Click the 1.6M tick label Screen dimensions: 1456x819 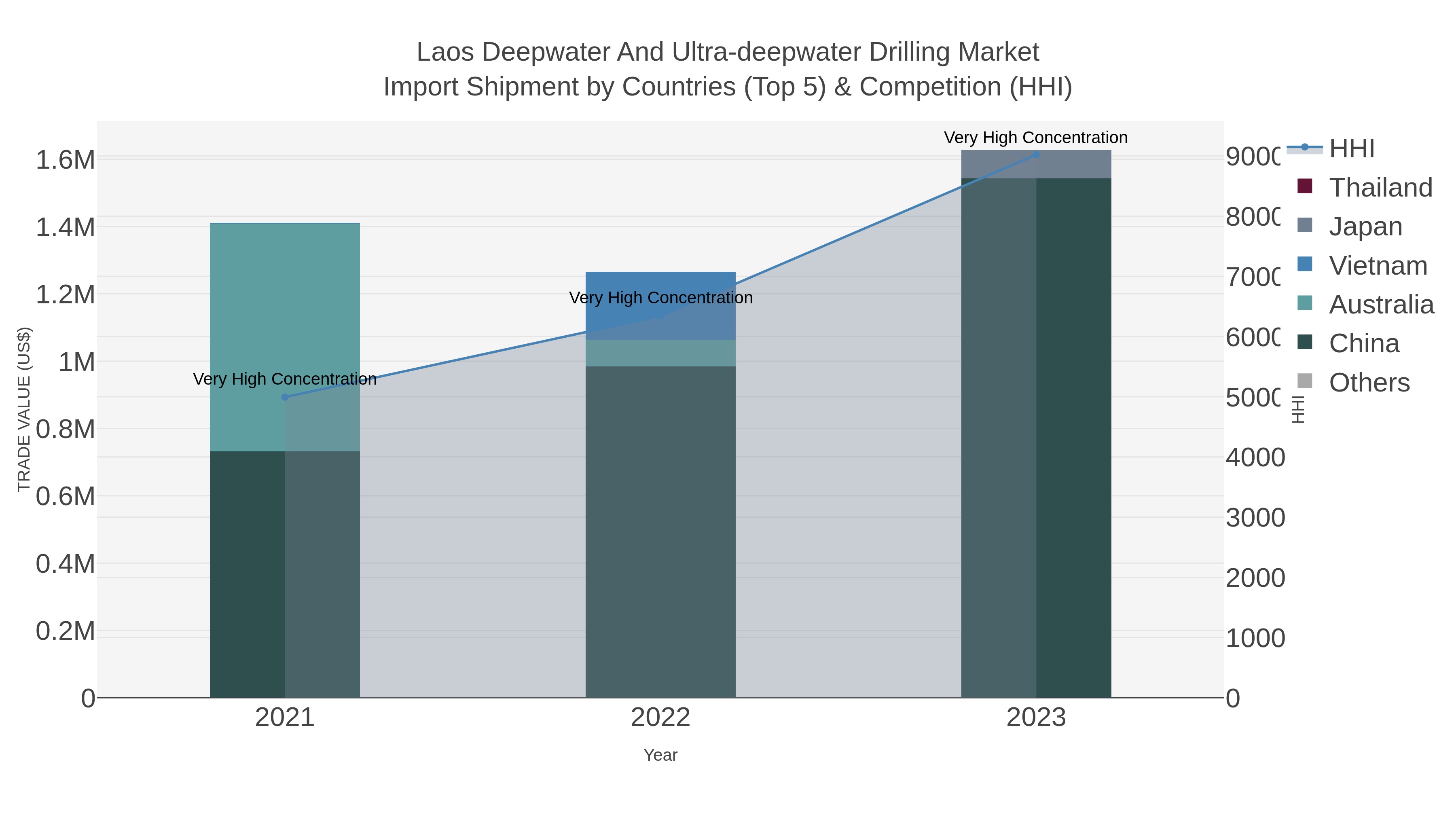[x=66, y=160]
